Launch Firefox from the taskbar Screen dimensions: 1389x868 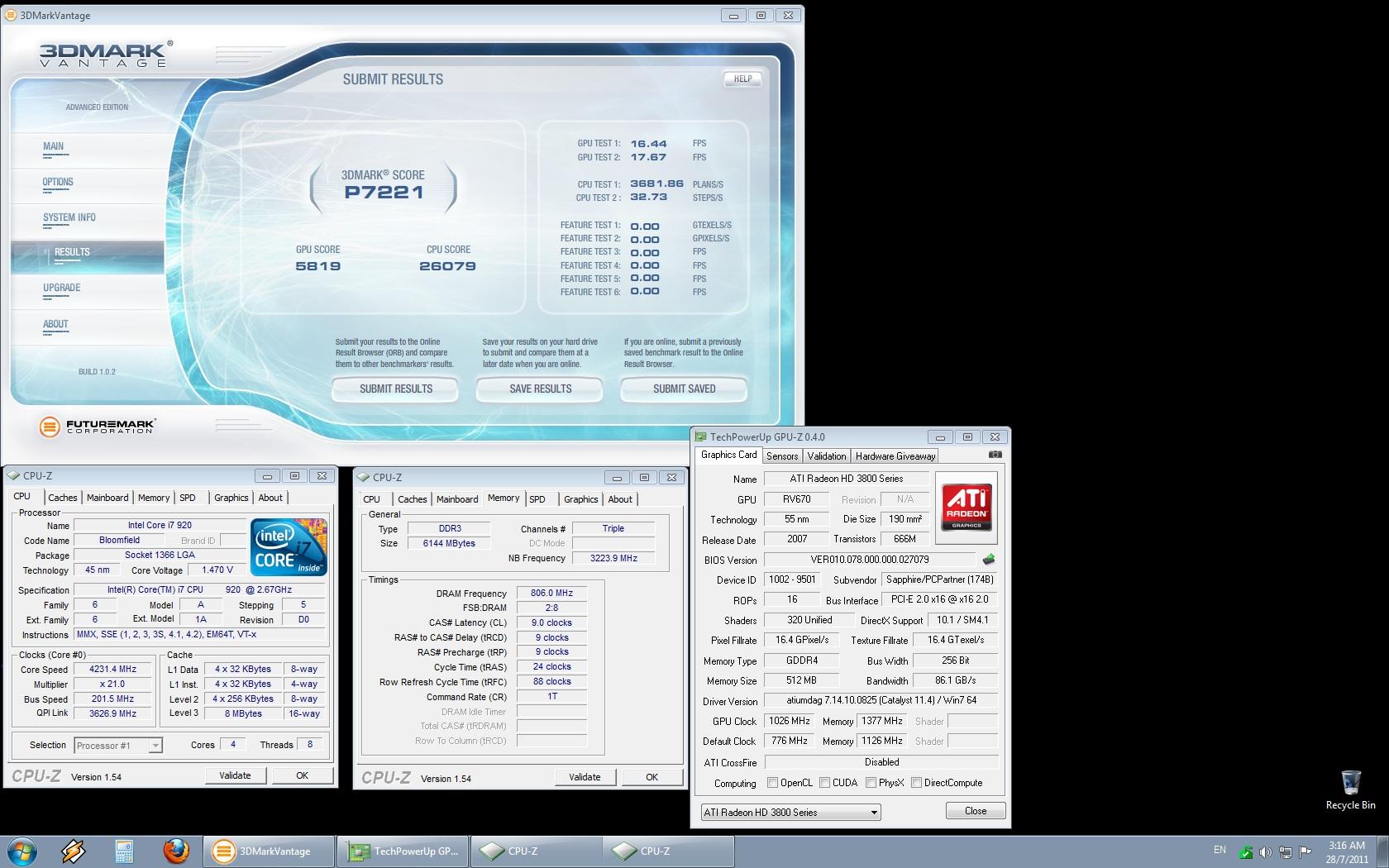(x=175, y=851)
